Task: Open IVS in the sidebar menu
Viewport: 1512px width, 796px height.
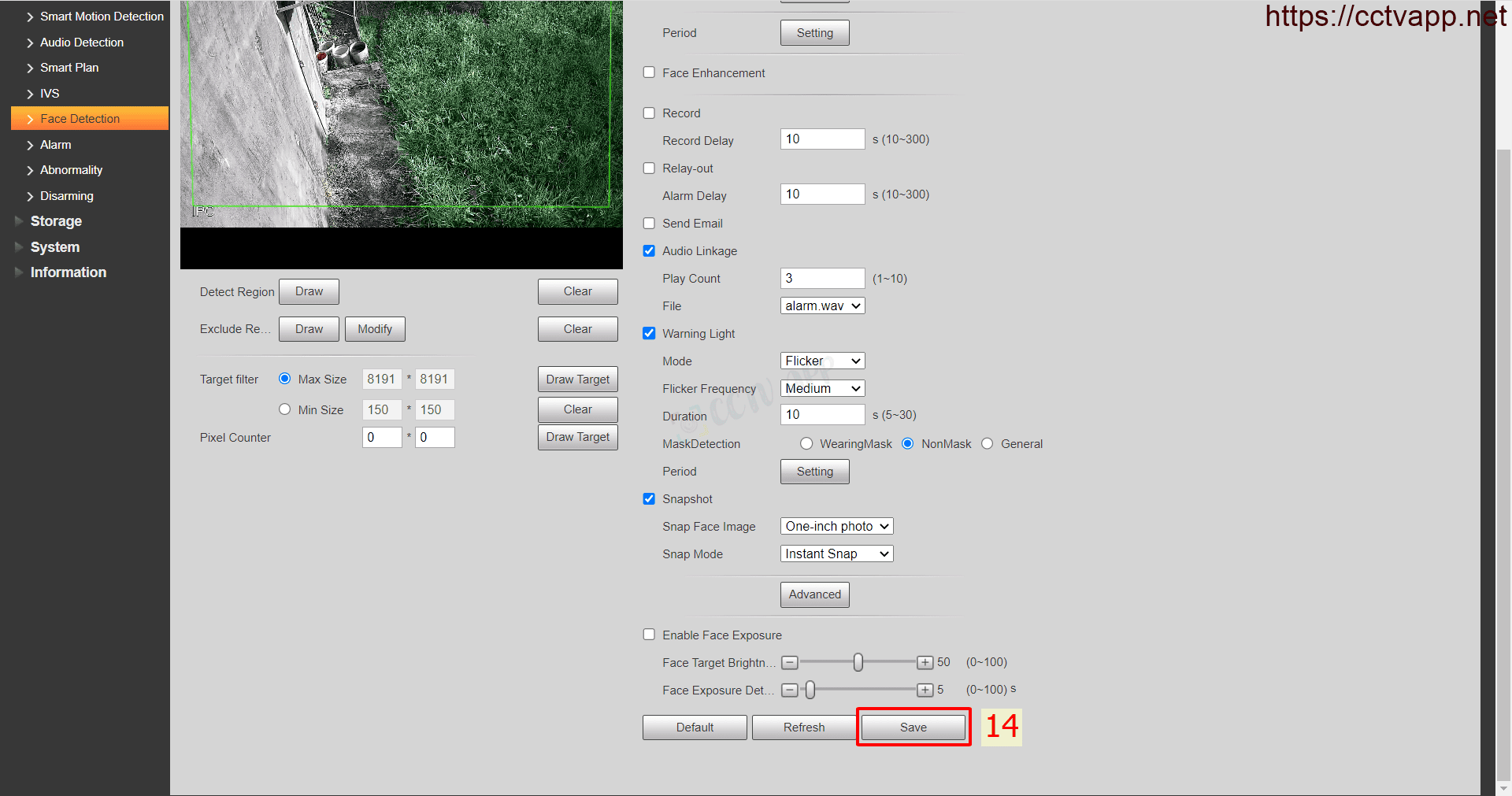Action: (x=50, y=94)
